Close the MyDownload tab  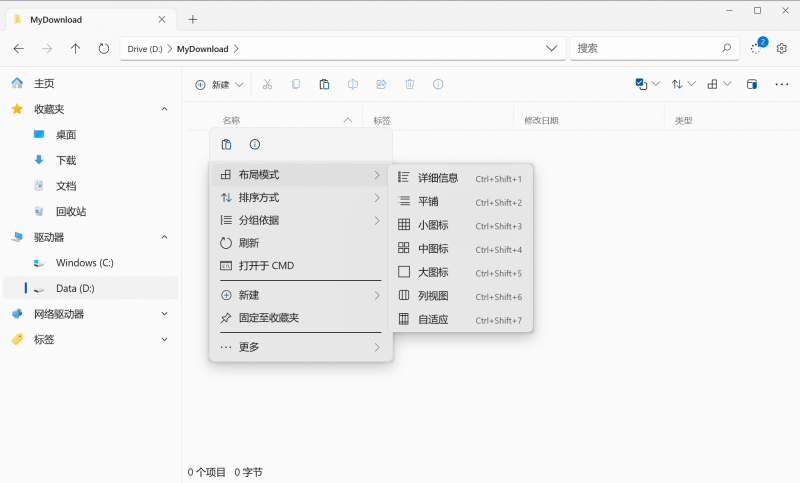162,19
